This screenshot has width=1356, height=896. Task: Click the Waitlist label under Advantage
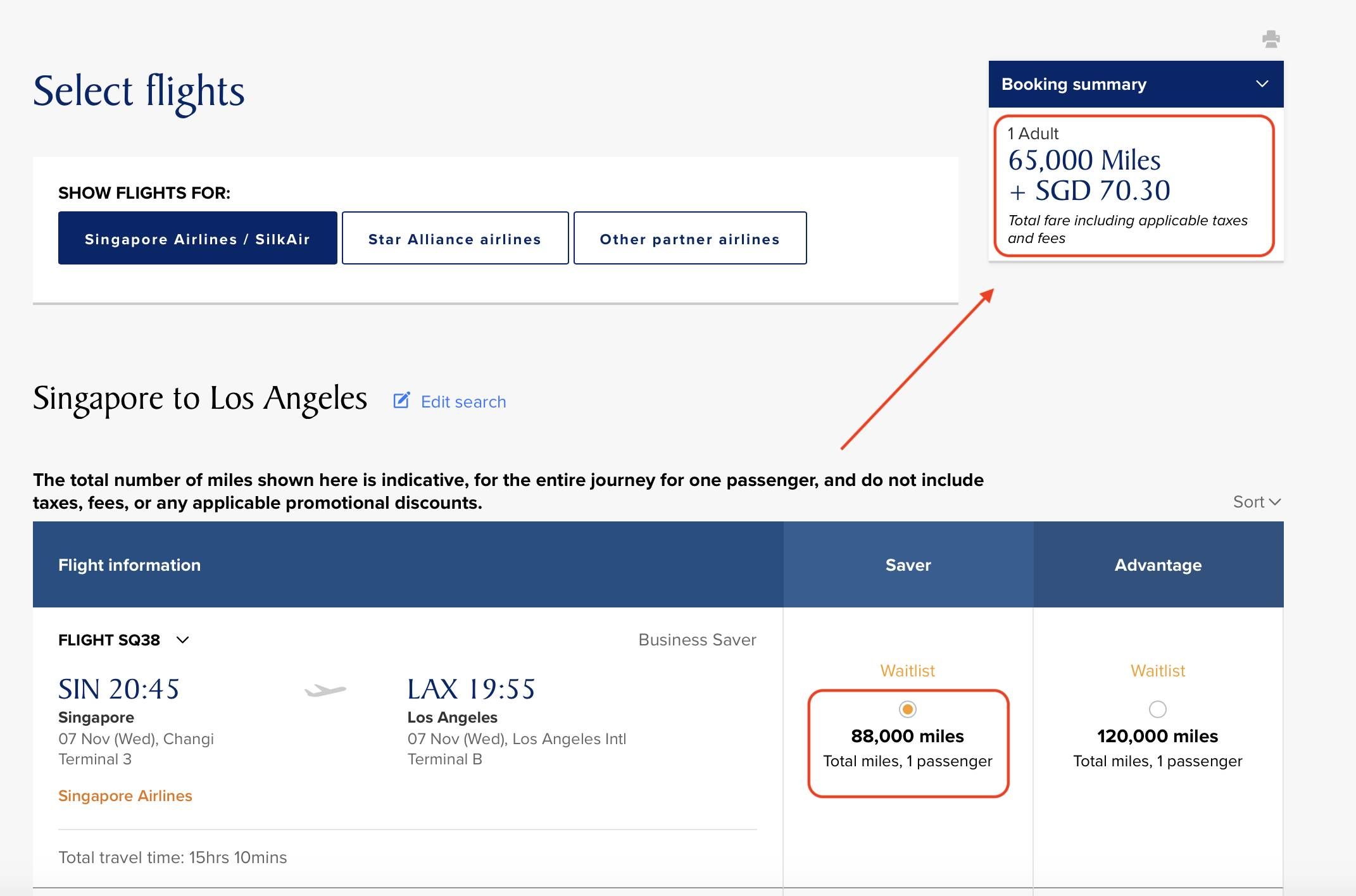click(1157, 671)
